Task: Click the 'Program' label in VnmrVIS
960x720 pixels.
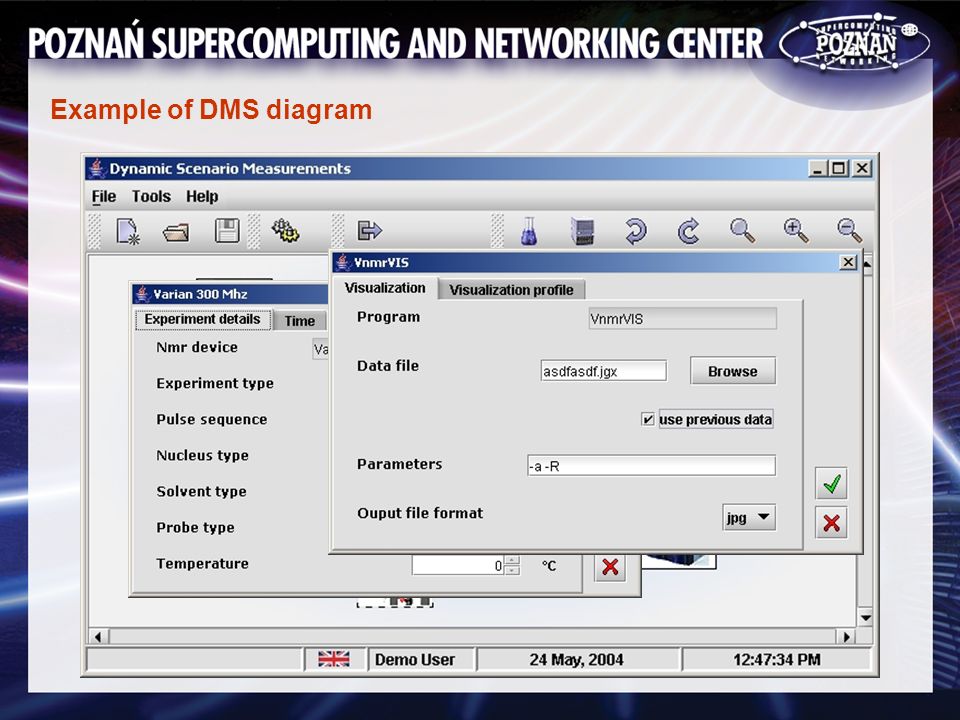Action: click(x=388, y=317)
